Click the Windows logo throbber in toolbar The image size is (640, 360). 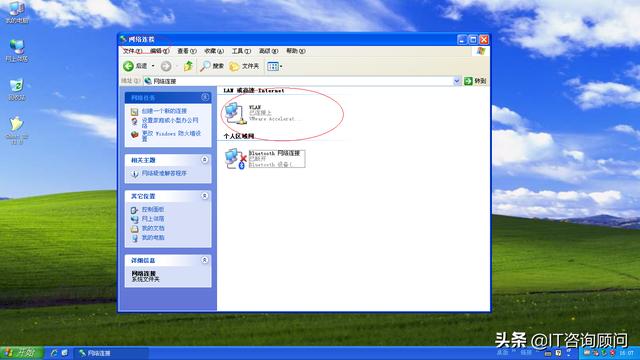click(481, 51)
